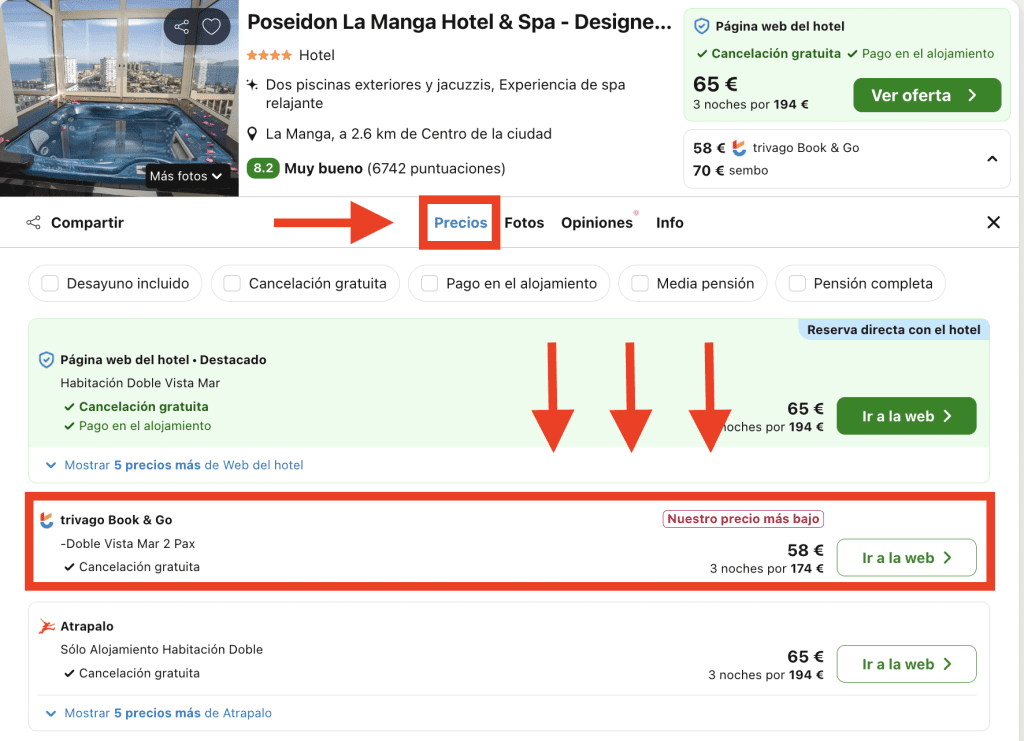Enable the Desayuno incluido filter
Viewport: 1024px width, 741px height.
coord(50,284)
